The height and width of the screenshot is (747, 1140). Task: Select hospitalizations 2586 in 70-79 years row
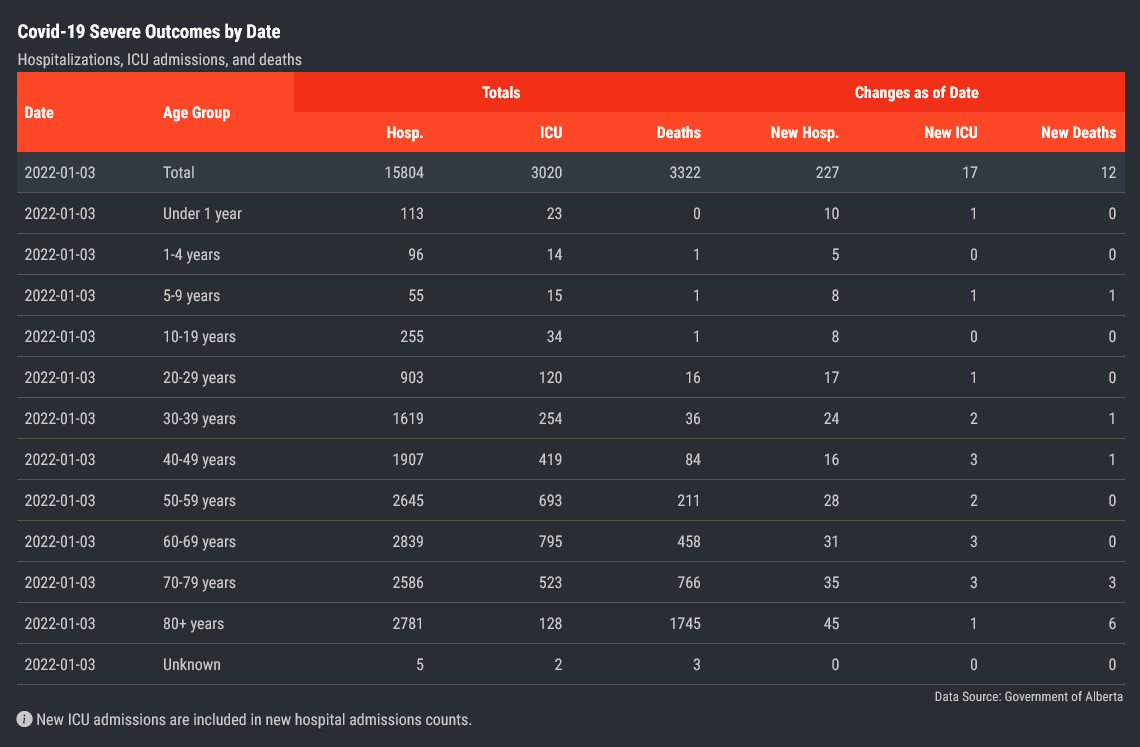tap(408, 583)
